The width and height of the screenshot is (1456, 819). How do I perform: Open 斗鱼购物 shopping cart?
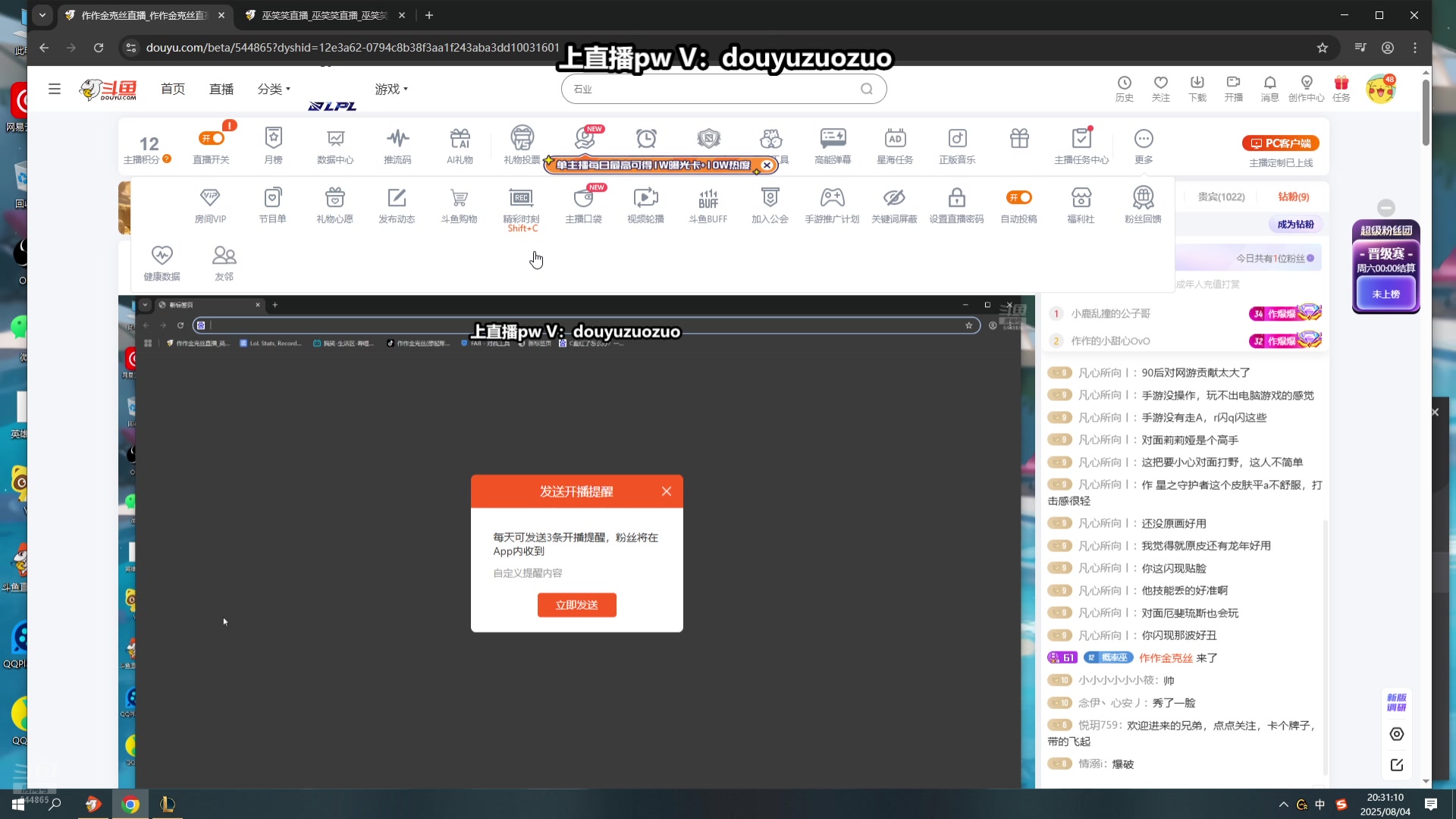click(x=459, y=206)
